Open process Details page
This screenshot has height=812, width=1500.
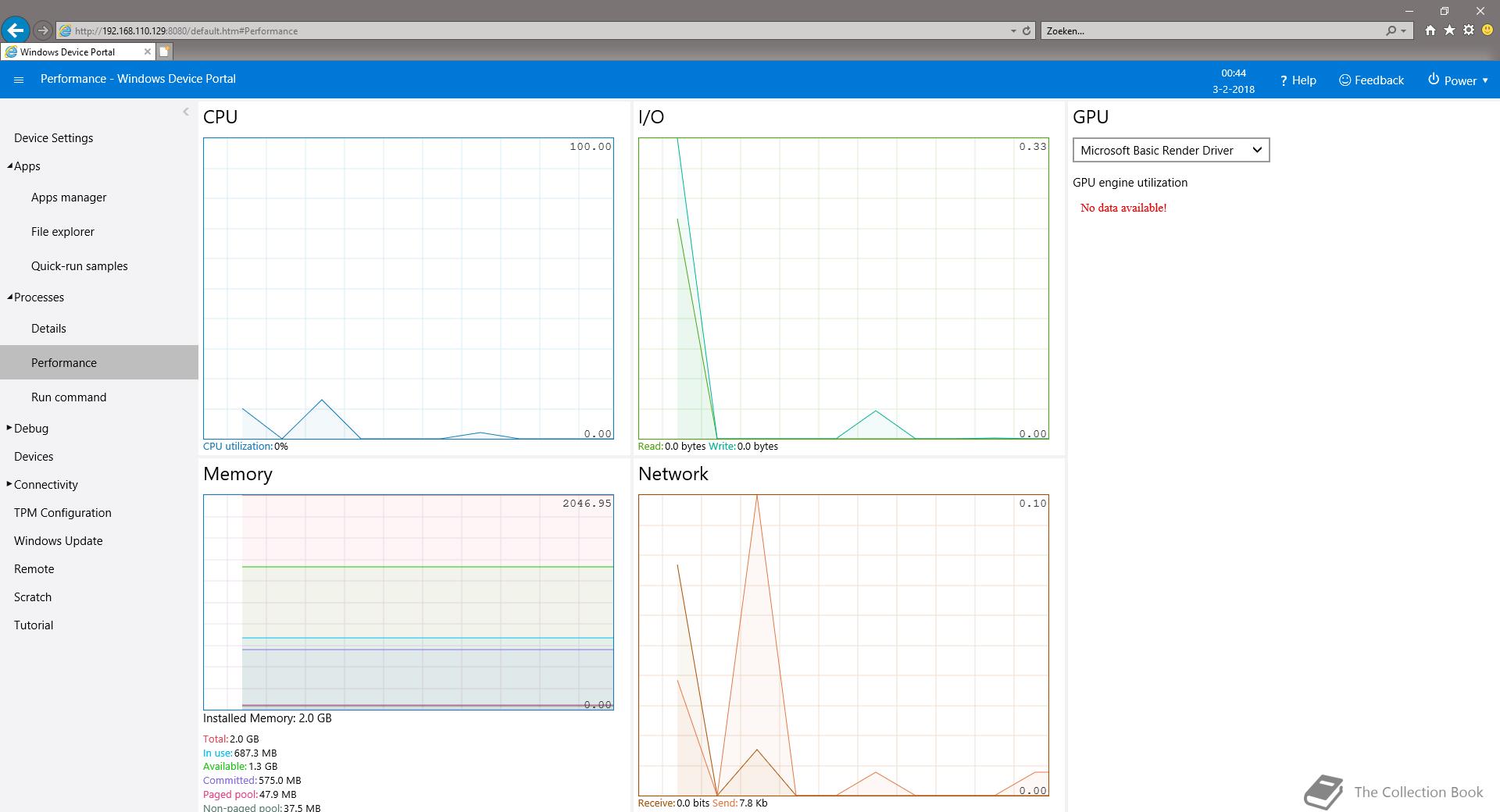click(48, 329)
